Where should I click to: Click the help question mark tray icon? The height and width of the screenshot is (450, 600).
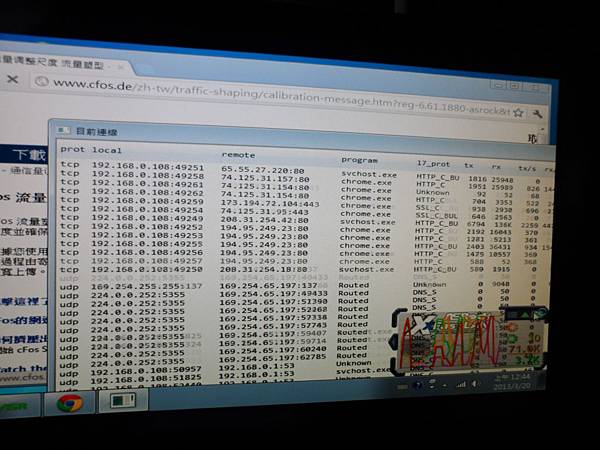pyautogui.click(x=419, y=386)
